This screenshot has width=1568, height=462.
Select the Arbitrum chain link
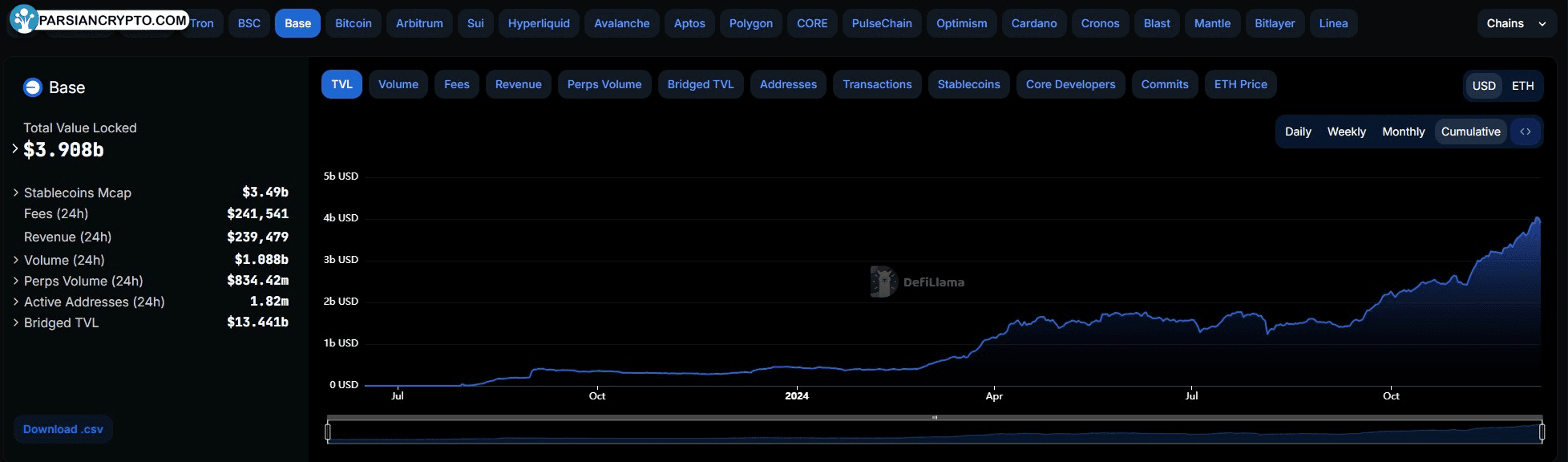pyautogui.click(x=419, y=23)
